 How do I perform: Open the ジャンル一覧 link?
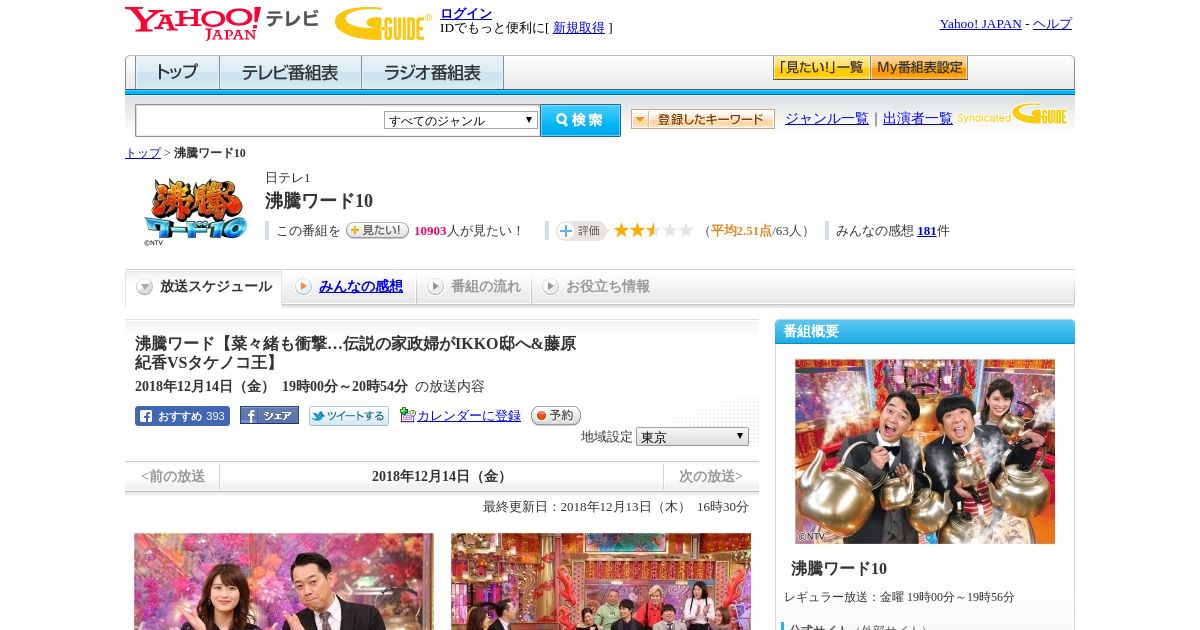pos(827,118)
